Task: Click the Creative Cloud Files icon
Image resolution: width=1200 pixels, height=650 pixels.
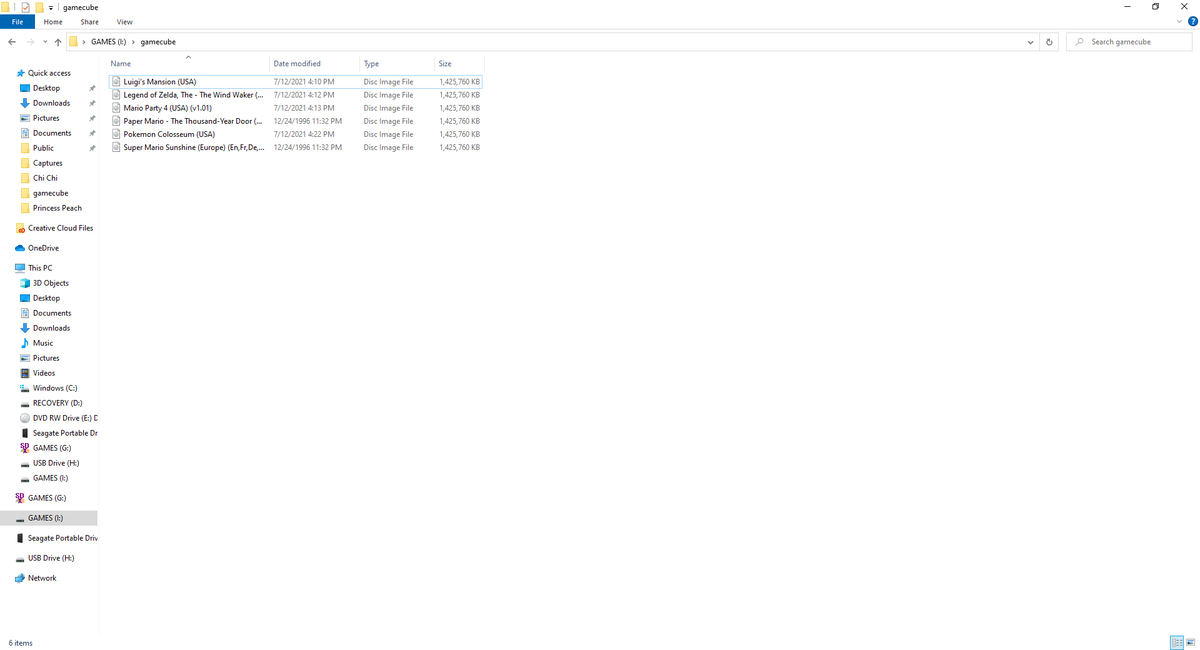Action: (20, 228)
